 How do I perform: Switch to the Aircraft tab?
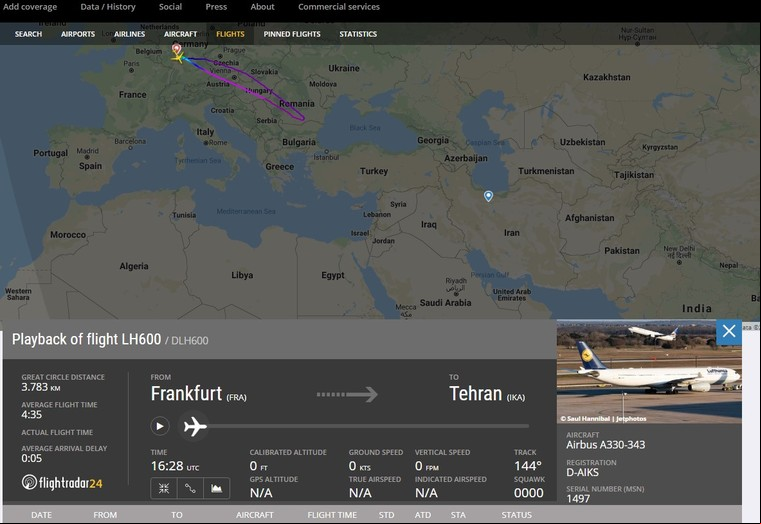click(180, 34)
